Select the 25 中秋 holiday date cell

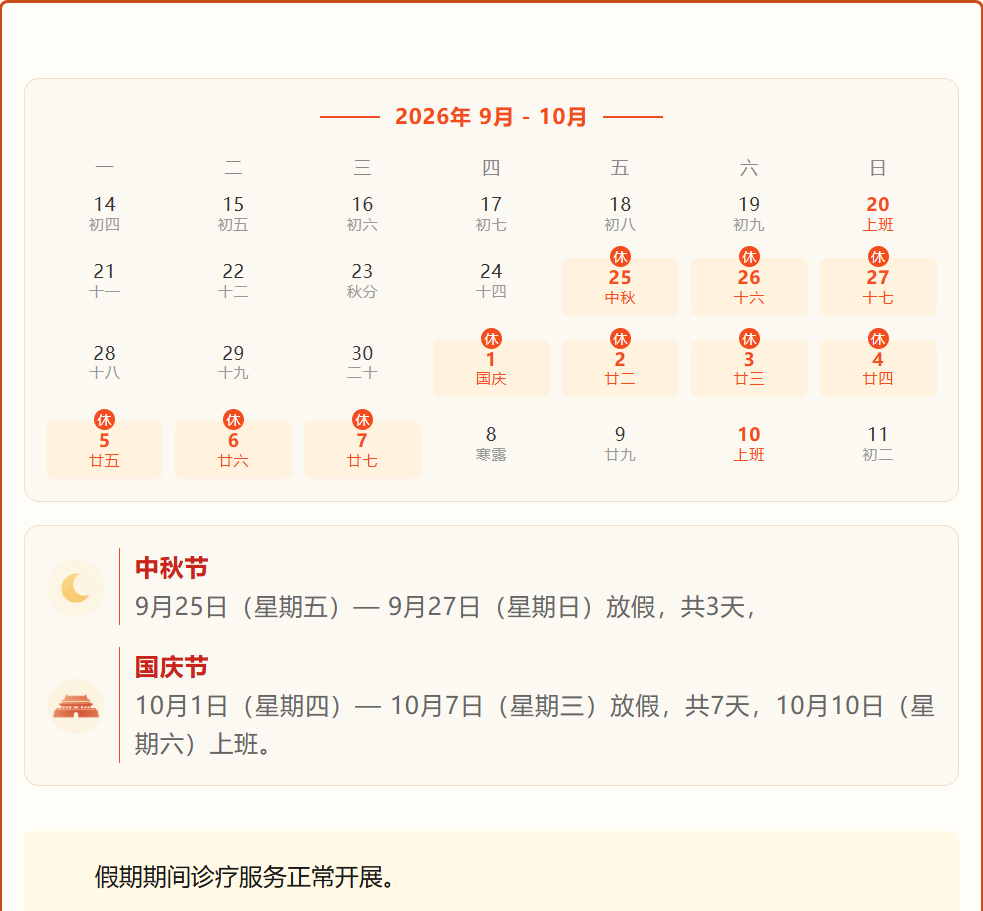[x=620, y=287]
